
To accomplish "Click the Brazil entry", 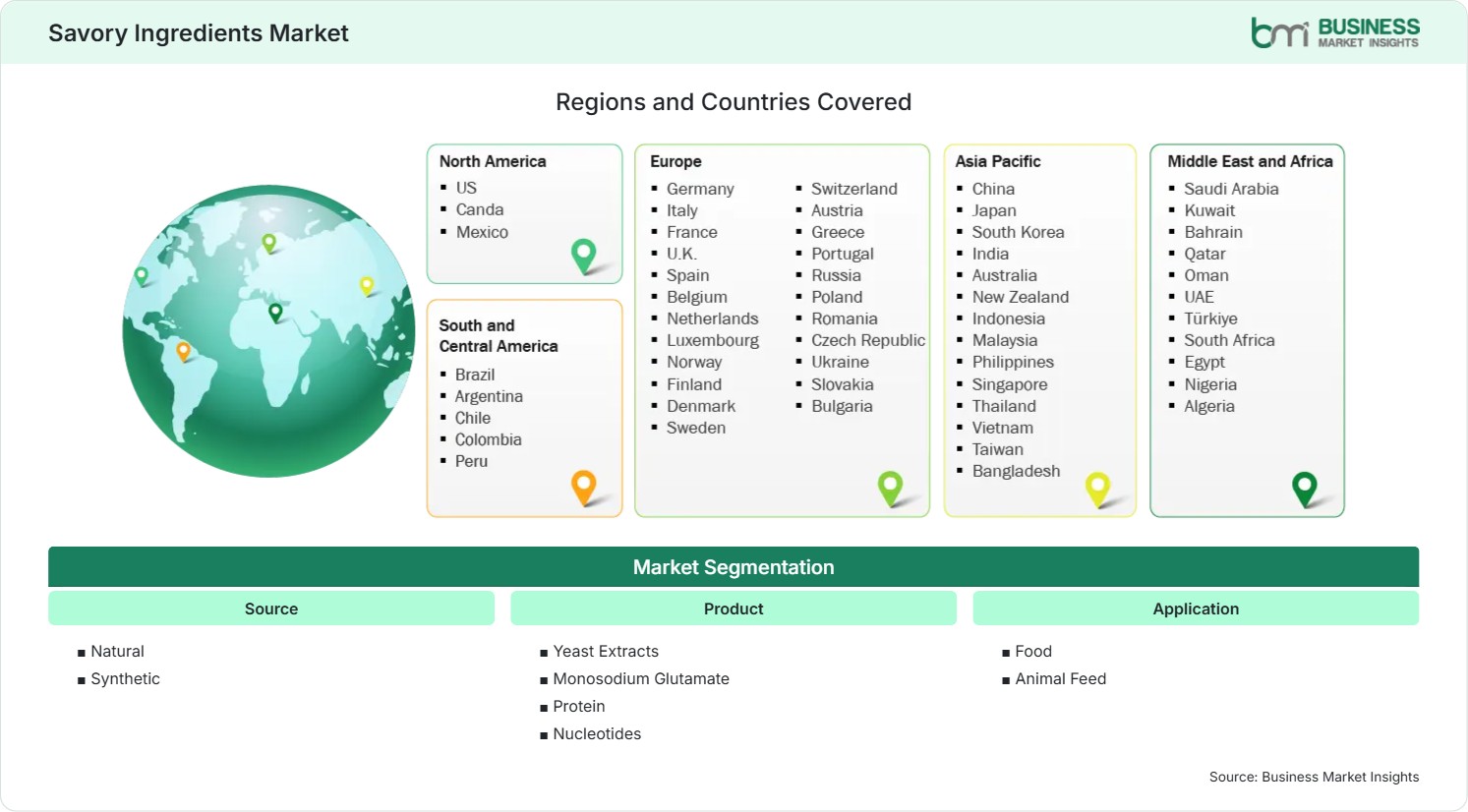I will click(x=475, y=375).
